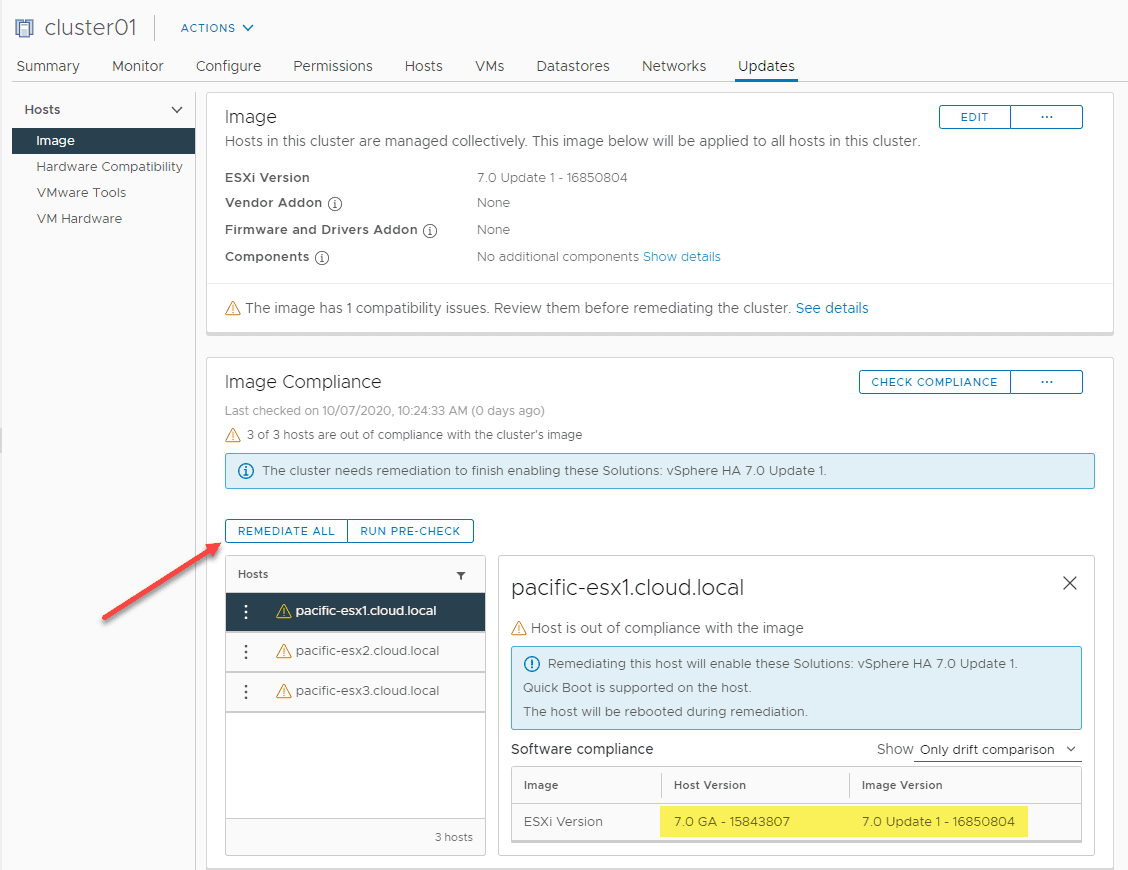
Task: Open the pacific-esx1 host three-dot menu
Action: [x=246, y=612]
